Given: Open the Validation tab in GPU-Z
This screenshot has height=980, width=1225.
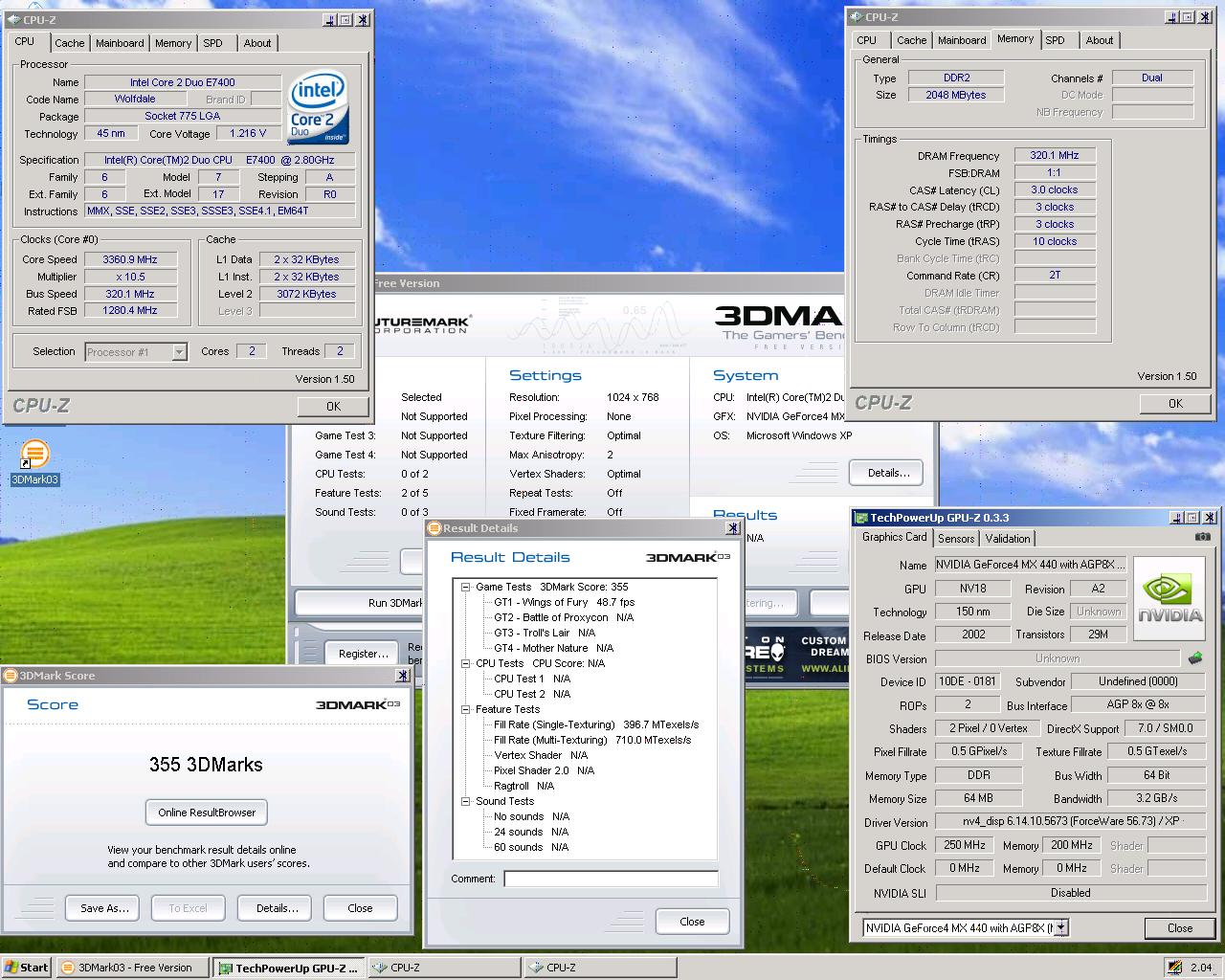Looking at the screenshot, I should tap(1008, 539).
